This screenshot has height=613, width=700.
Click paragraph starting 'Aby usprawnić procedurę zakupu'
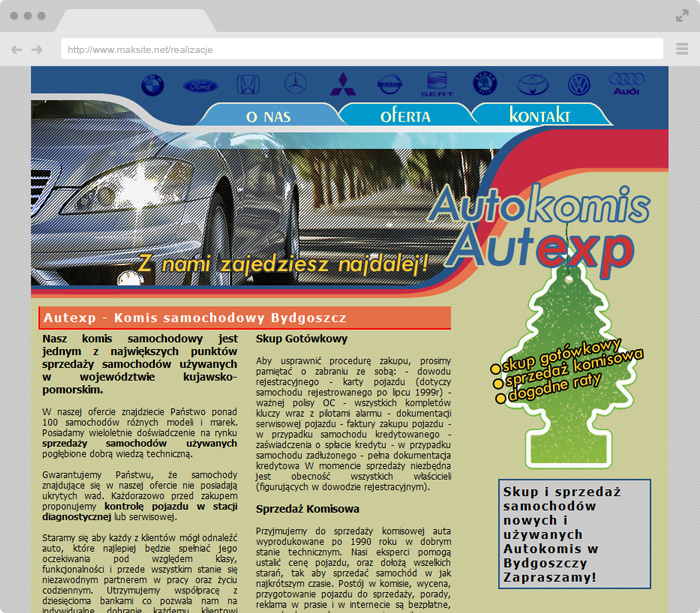354,424
